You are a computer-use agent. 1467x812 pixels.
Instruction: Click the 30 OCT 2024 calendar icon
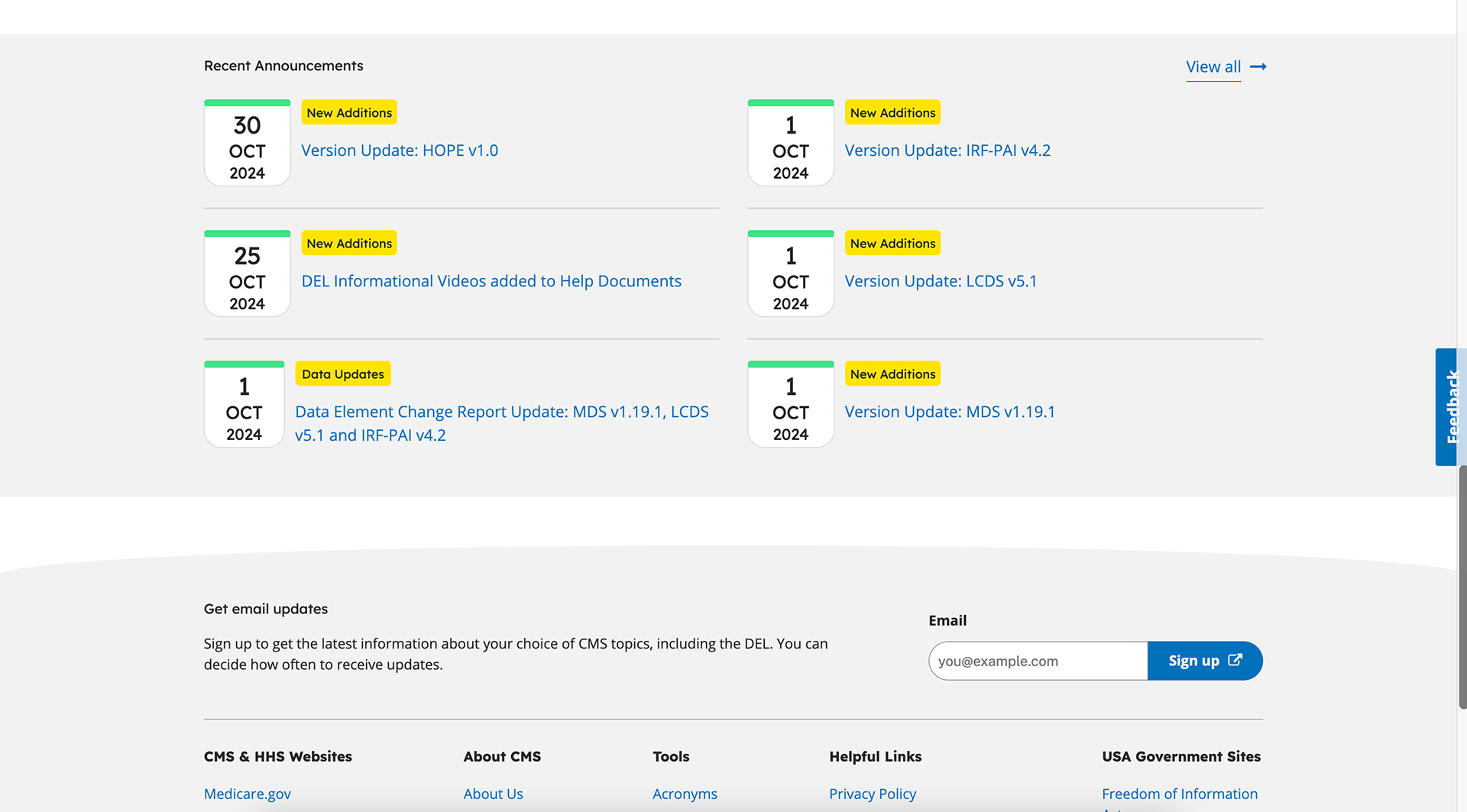point(247,144)
